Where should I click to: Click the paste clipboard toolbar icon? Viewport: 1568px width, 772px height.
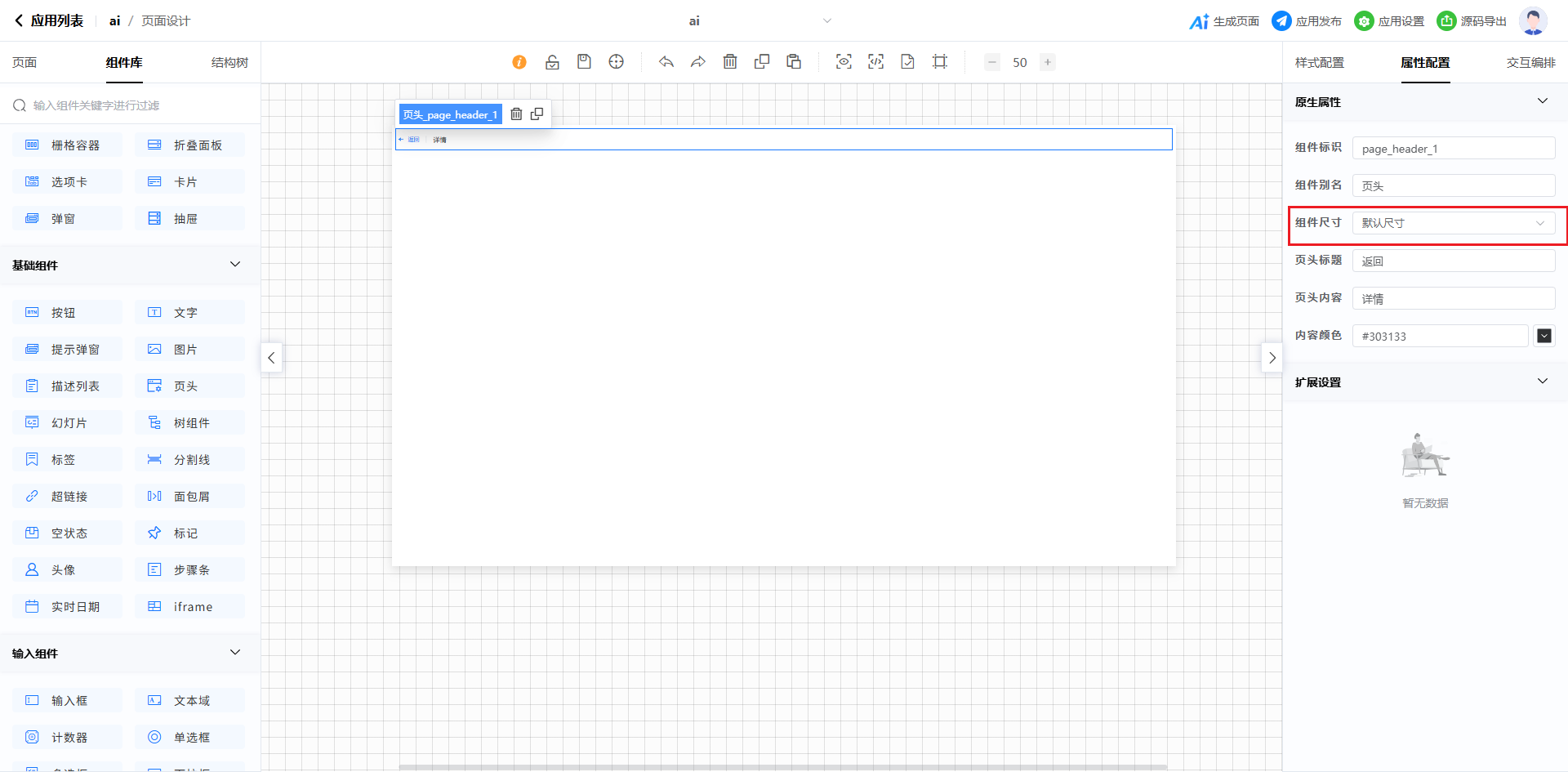[794, 62]
